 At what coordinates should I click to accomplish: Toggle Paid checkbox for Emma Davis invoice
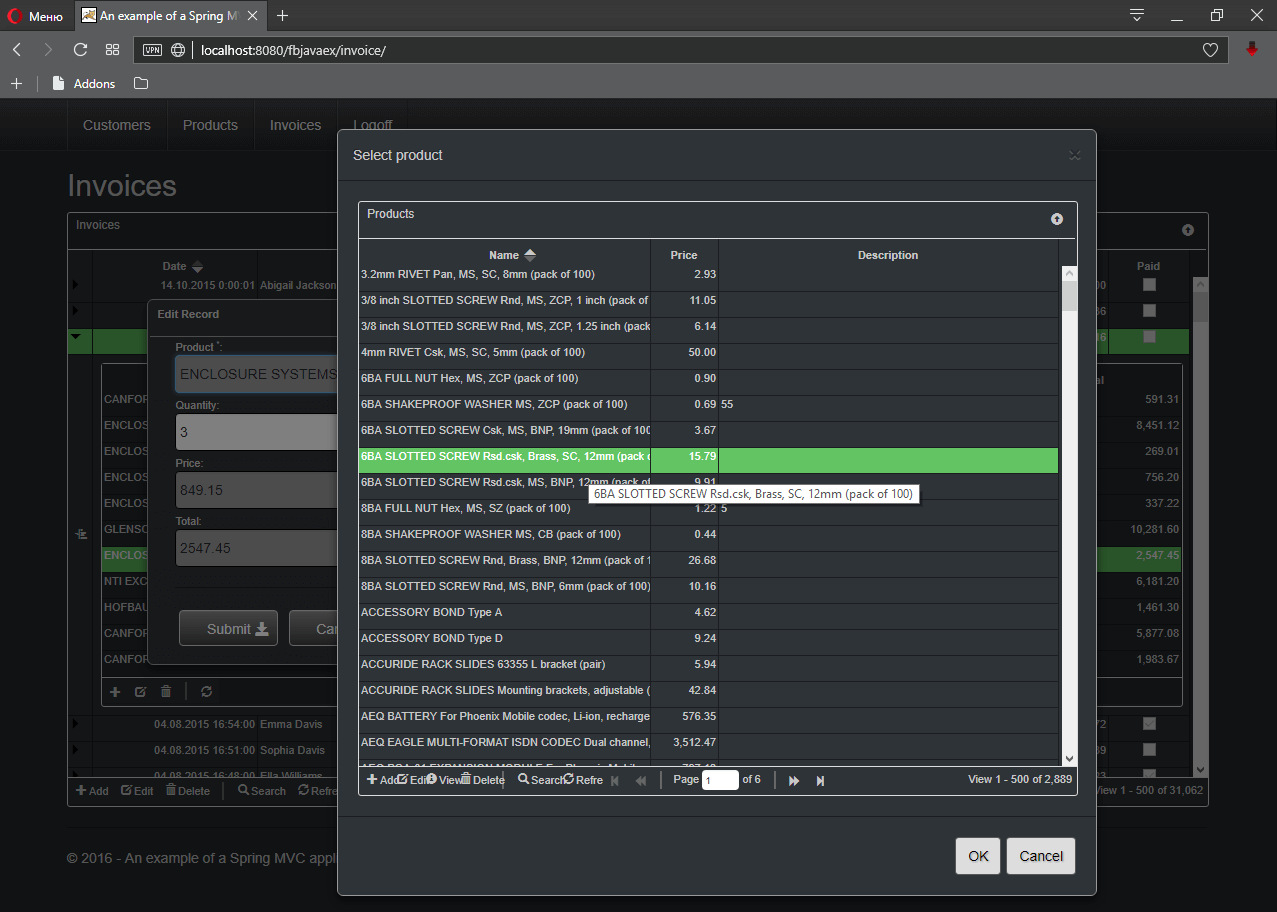tap(1149, 723)
